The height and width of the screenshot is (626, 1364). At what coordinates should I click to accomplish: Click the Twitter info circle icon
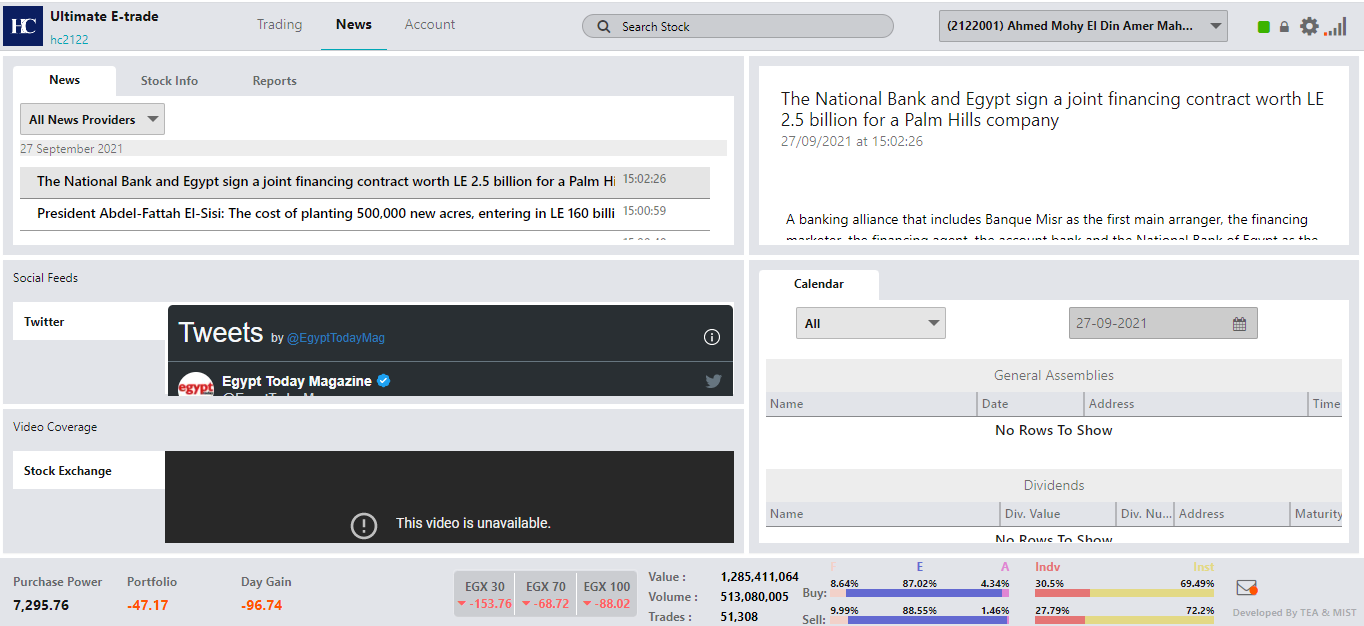point(712,337)
